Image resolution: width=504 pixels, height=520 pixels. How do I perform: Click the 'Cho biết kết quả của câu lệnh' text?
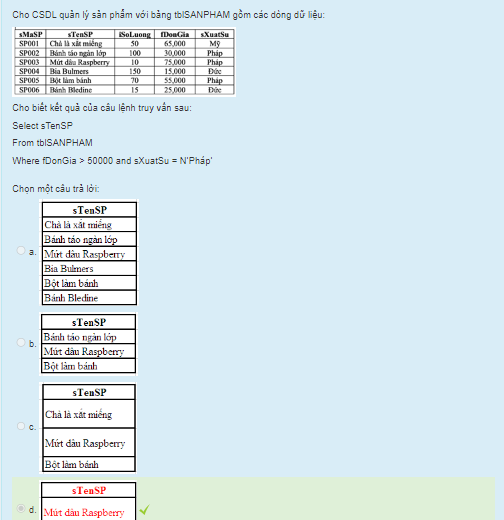pos(102,108)
